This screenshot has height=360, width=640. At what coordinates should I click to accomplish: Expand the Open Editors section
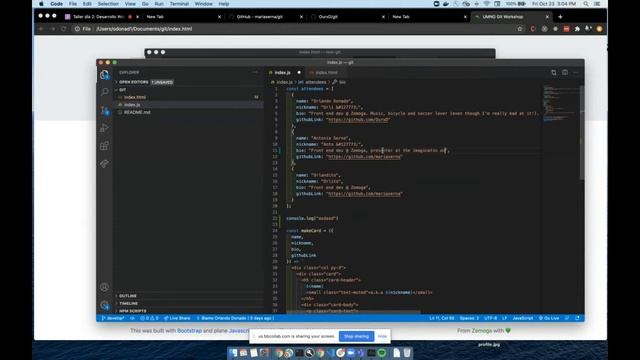[x=133, y=82]
